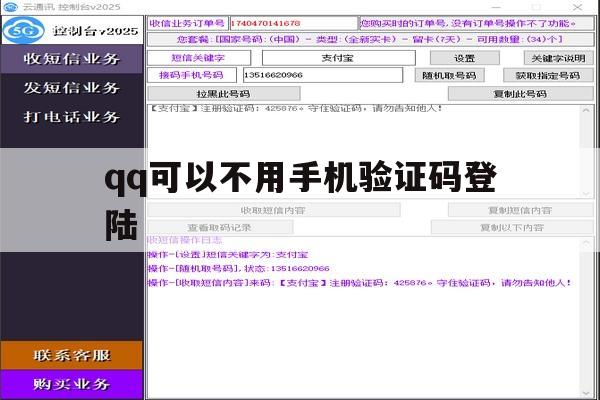Click 复制以下内容 button

point(512,227)
